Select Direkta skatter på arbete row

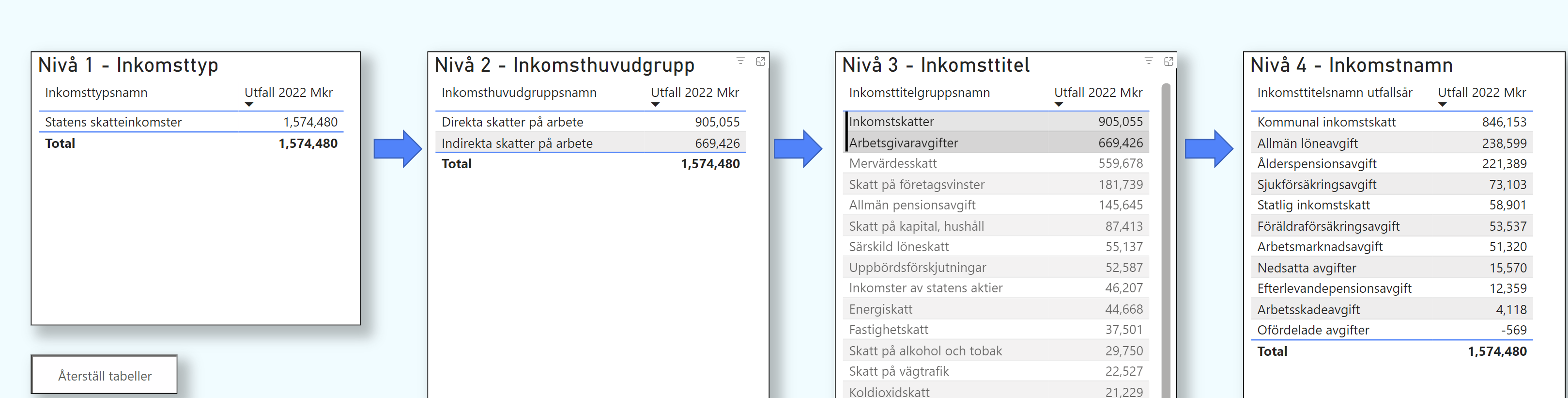[512, 122]
